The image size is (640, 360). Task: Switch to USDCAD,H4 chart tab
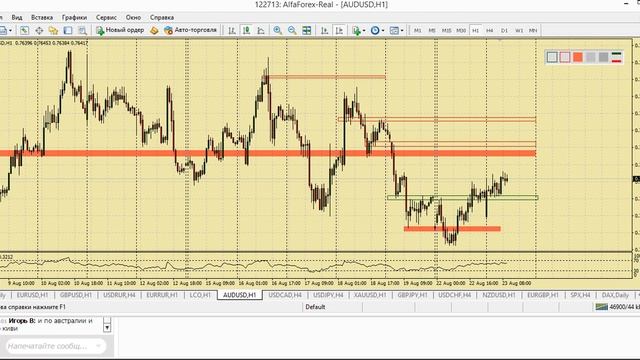[x=285, y=295]
